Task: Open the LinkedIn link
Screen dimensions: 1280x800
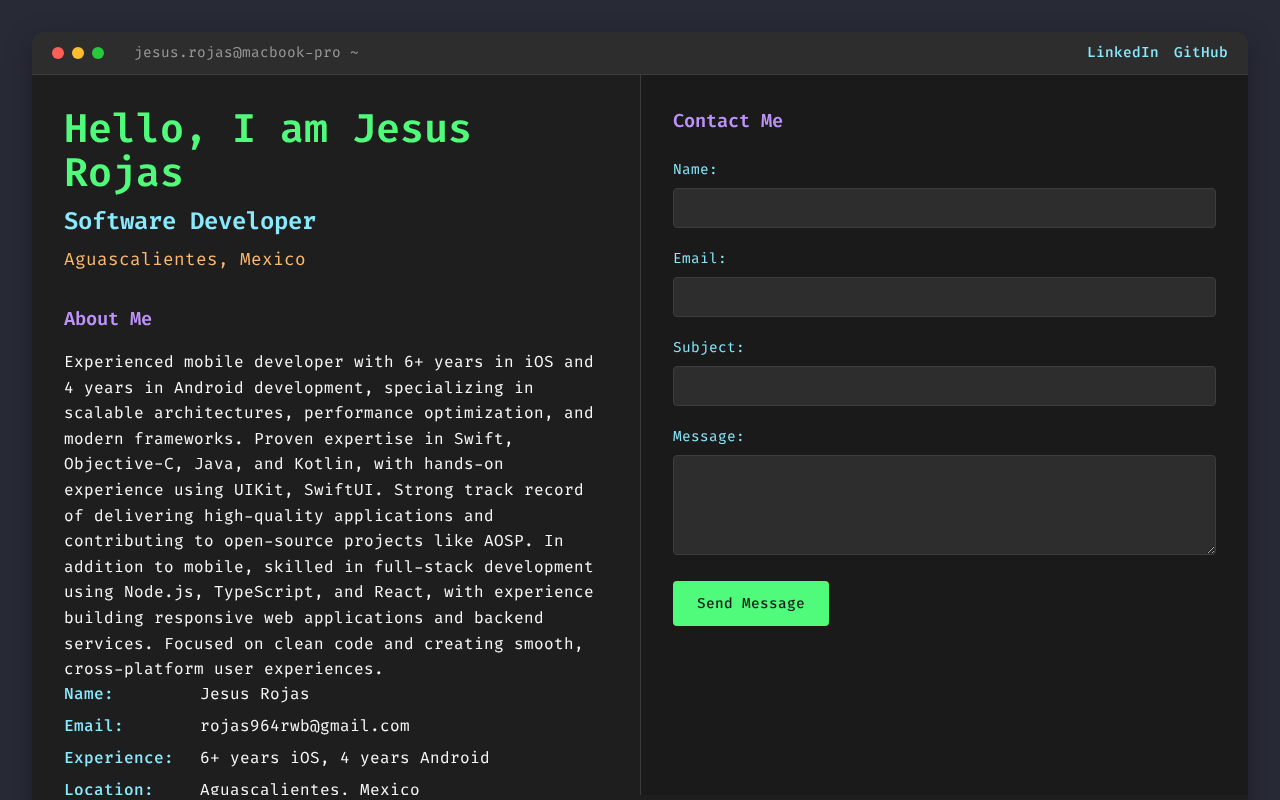Action: 1122,53
